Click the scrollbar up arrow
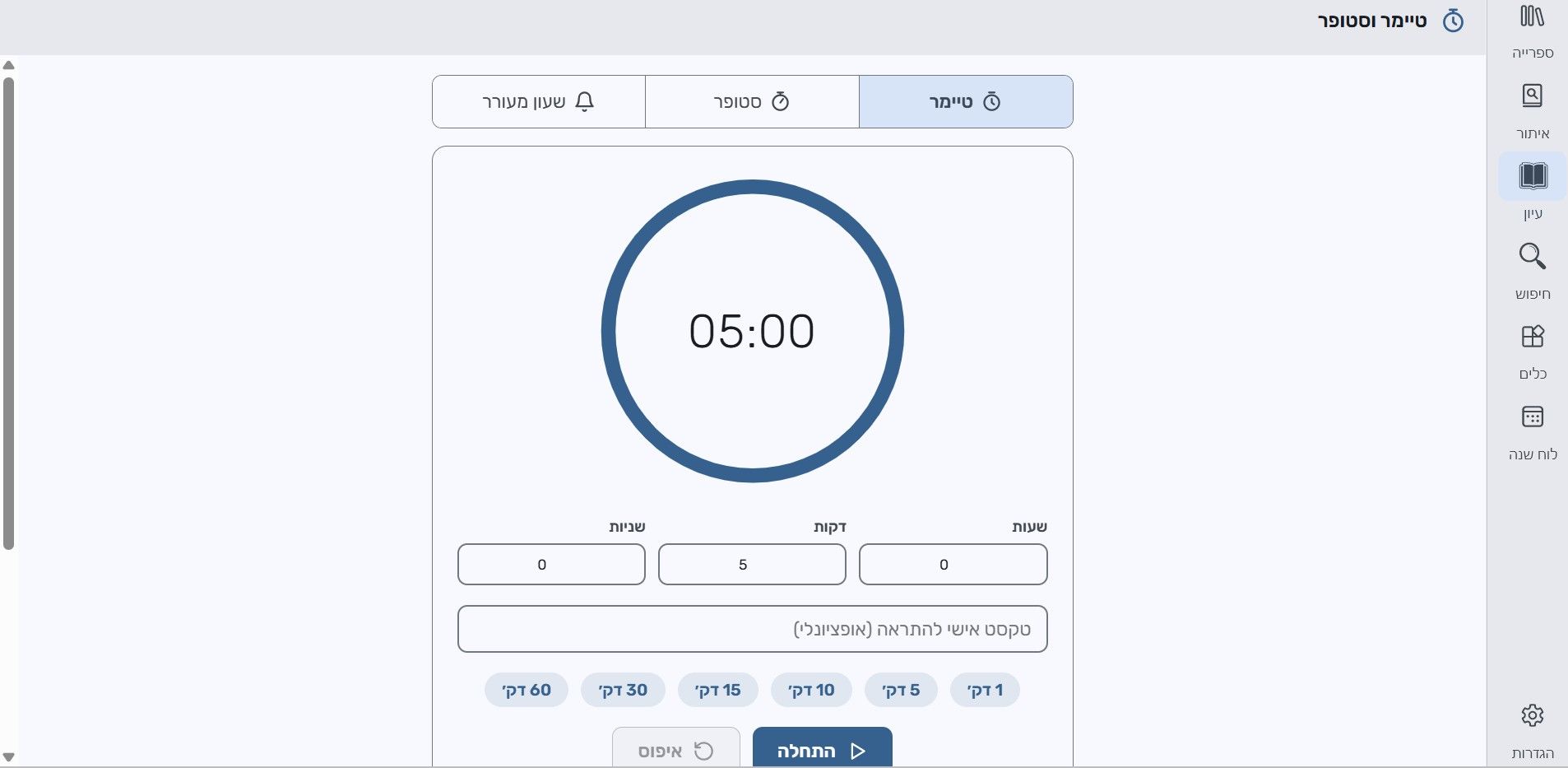 coord(9,66)
